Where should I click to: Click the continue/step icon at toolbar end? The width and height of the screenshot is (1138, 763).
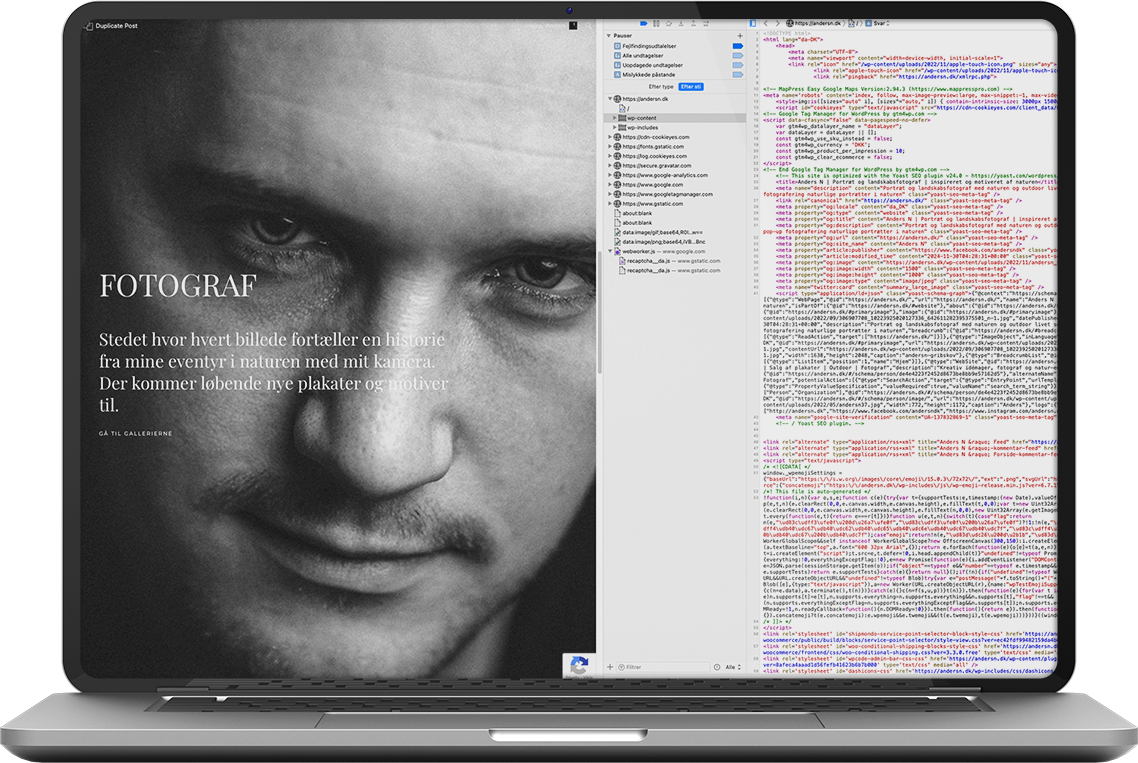click(x=705, y=23)
